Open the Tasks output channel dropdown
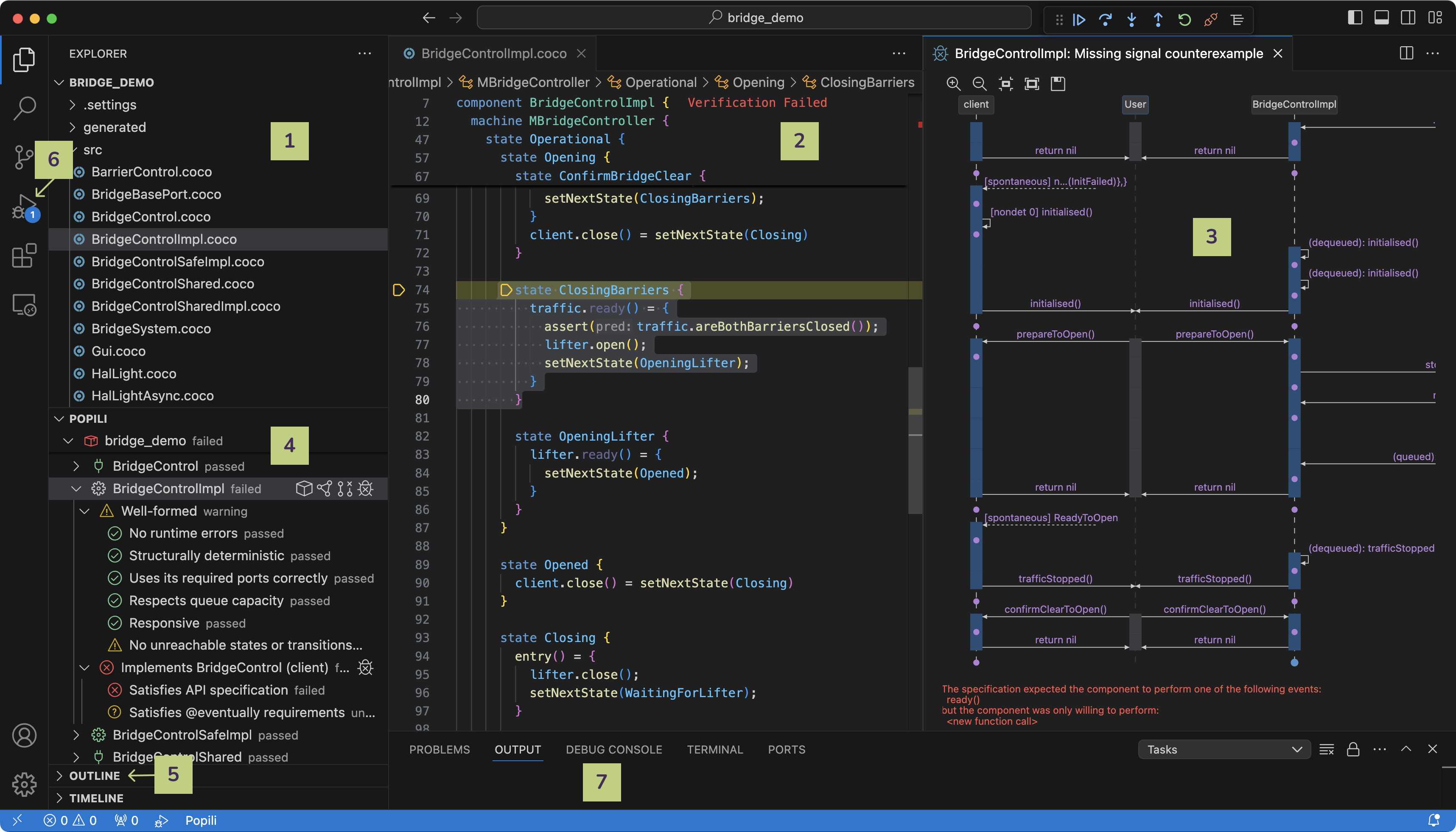Image resolution: width=1456 pixels, height=832 pixels. (x=1224, y=749)
